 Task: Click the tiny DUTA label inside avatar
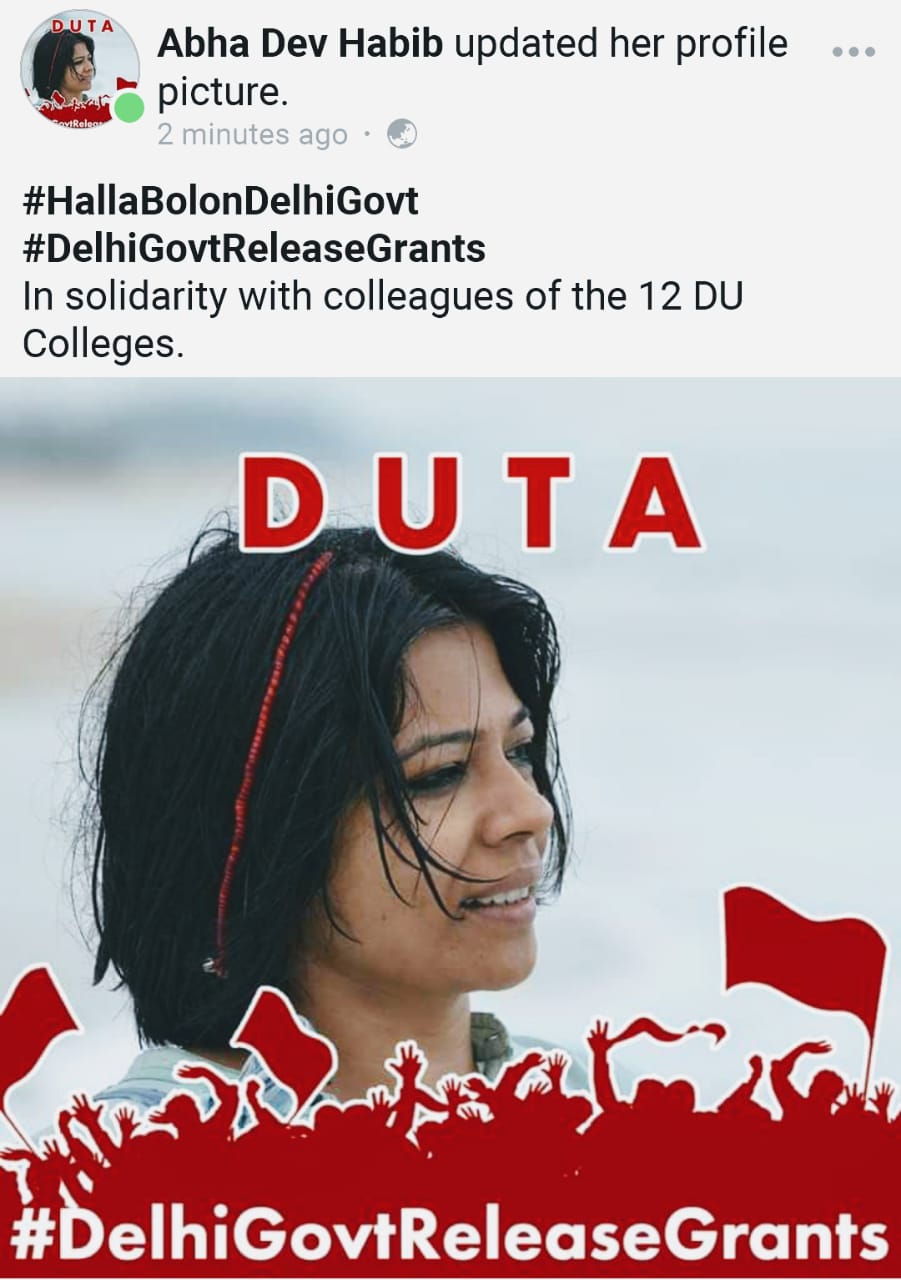point(83,25)
